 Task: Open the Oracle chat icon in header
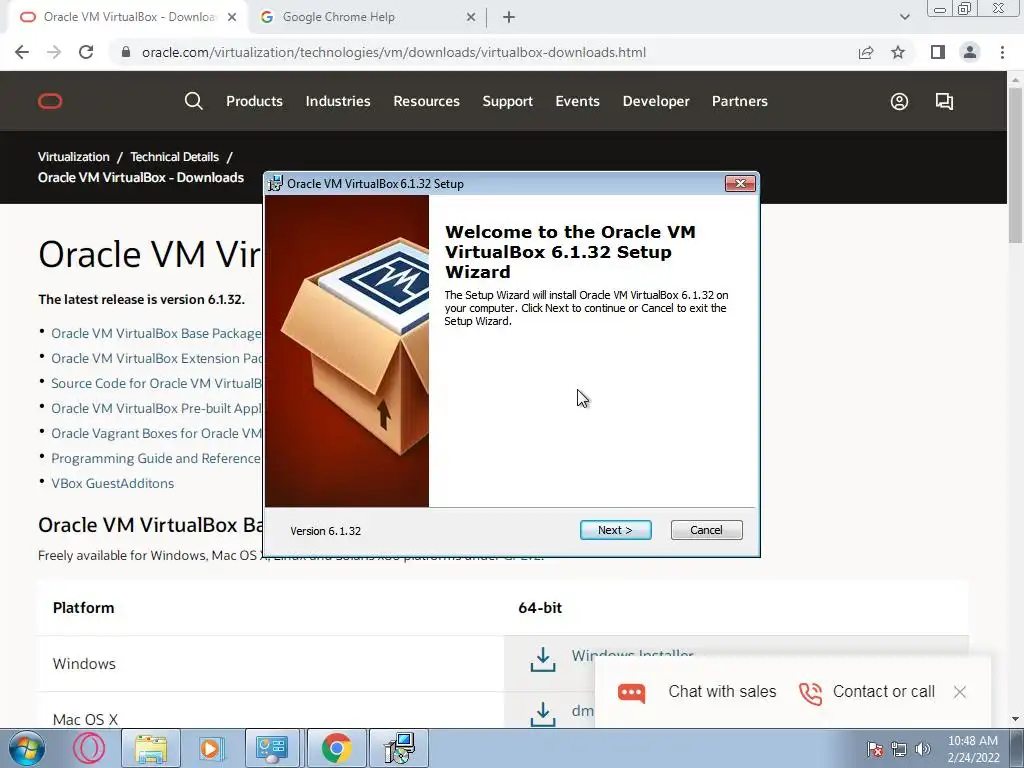click(944, 101)
